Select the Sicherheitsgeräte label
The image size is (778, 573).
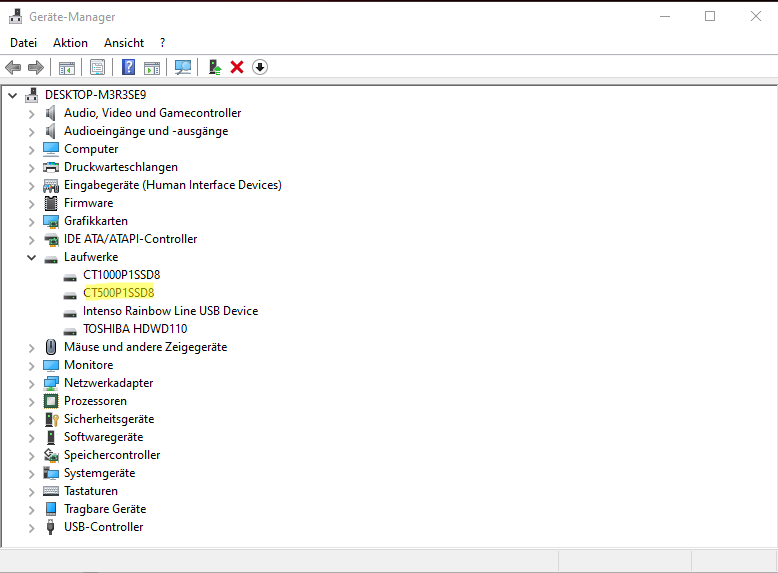coord(109,419)
